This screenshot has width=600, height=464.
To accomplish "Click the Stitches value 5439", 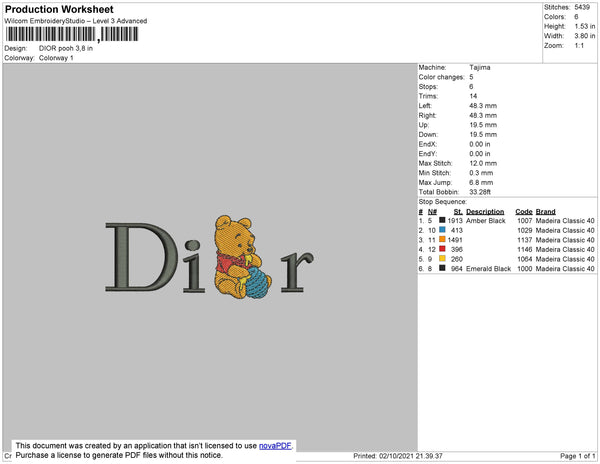I will 582,7.
